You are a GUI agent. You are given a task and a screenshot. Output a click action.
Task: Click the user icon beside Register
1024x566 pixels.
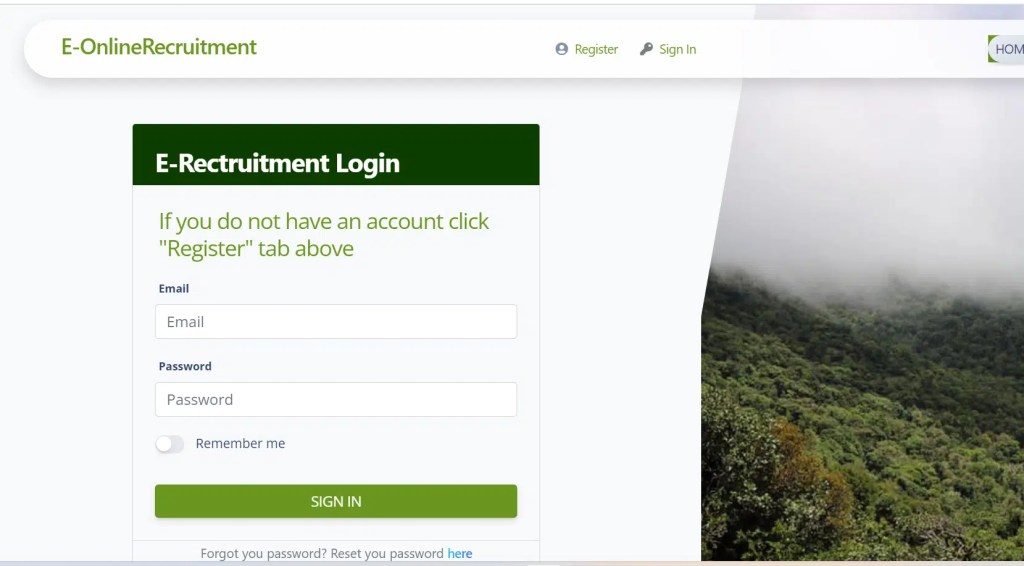coord(562,49)
